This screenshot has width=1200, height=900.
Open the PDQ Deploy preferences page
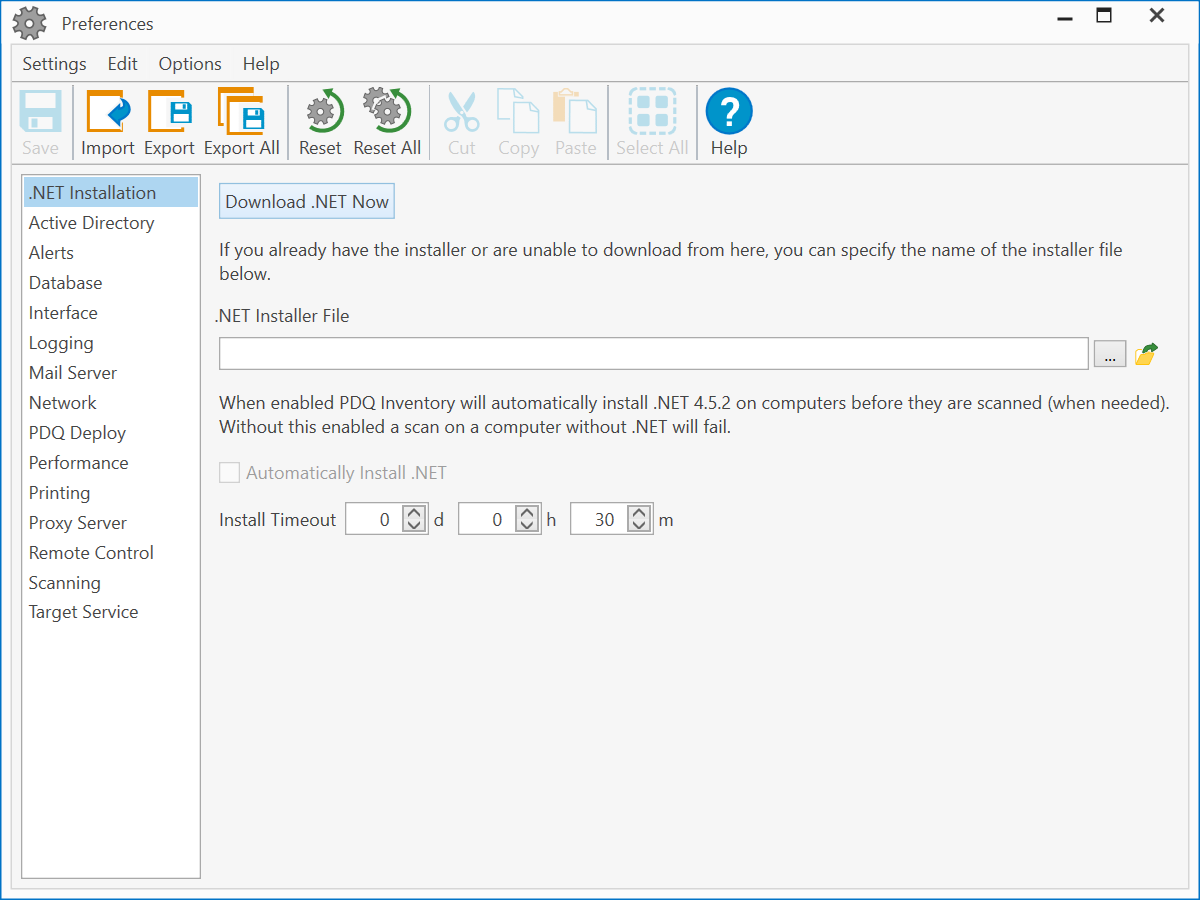111,433
